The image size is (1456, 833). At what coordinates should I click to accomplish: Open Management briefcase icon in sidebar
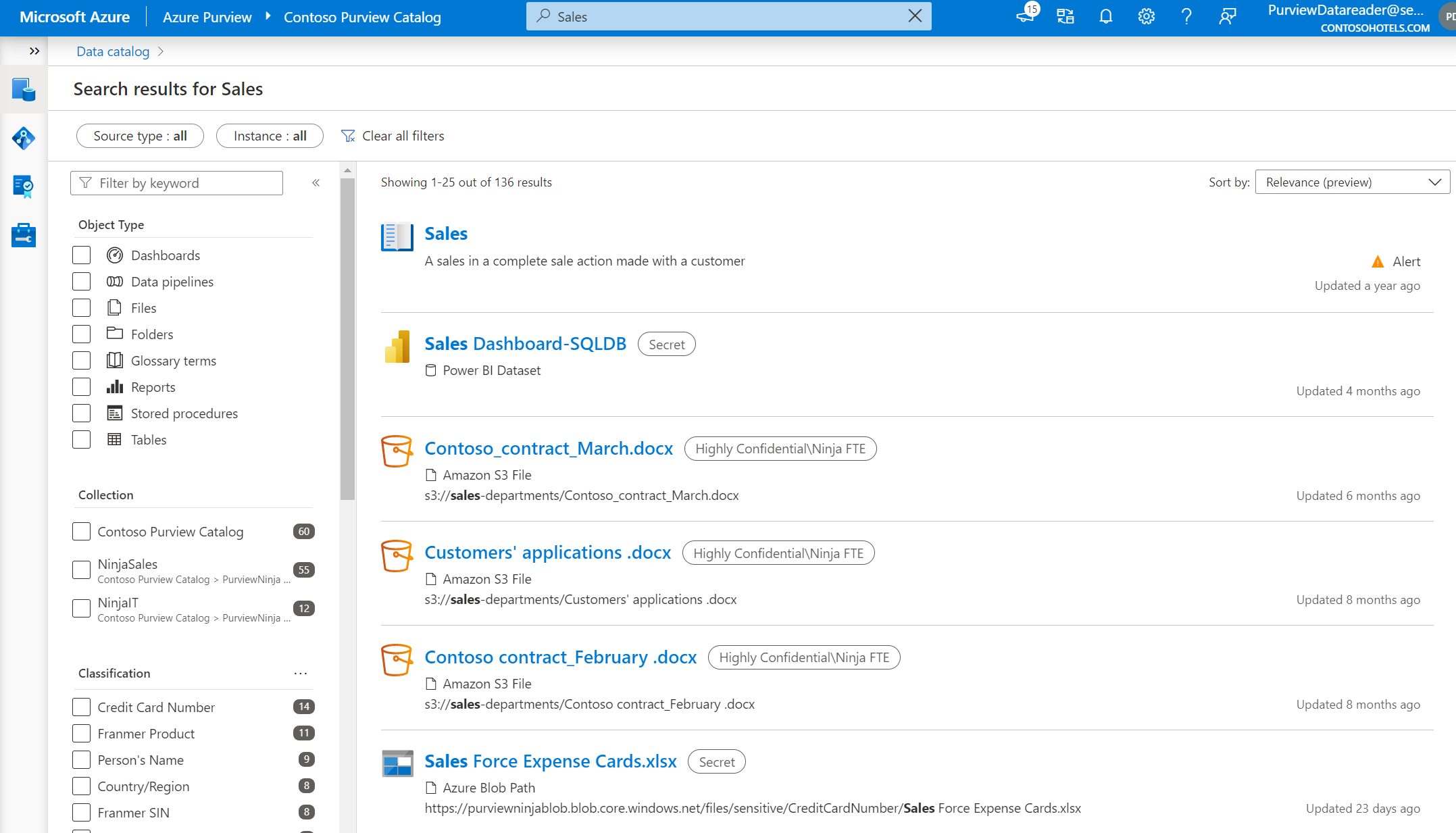[x=24, y=236]
